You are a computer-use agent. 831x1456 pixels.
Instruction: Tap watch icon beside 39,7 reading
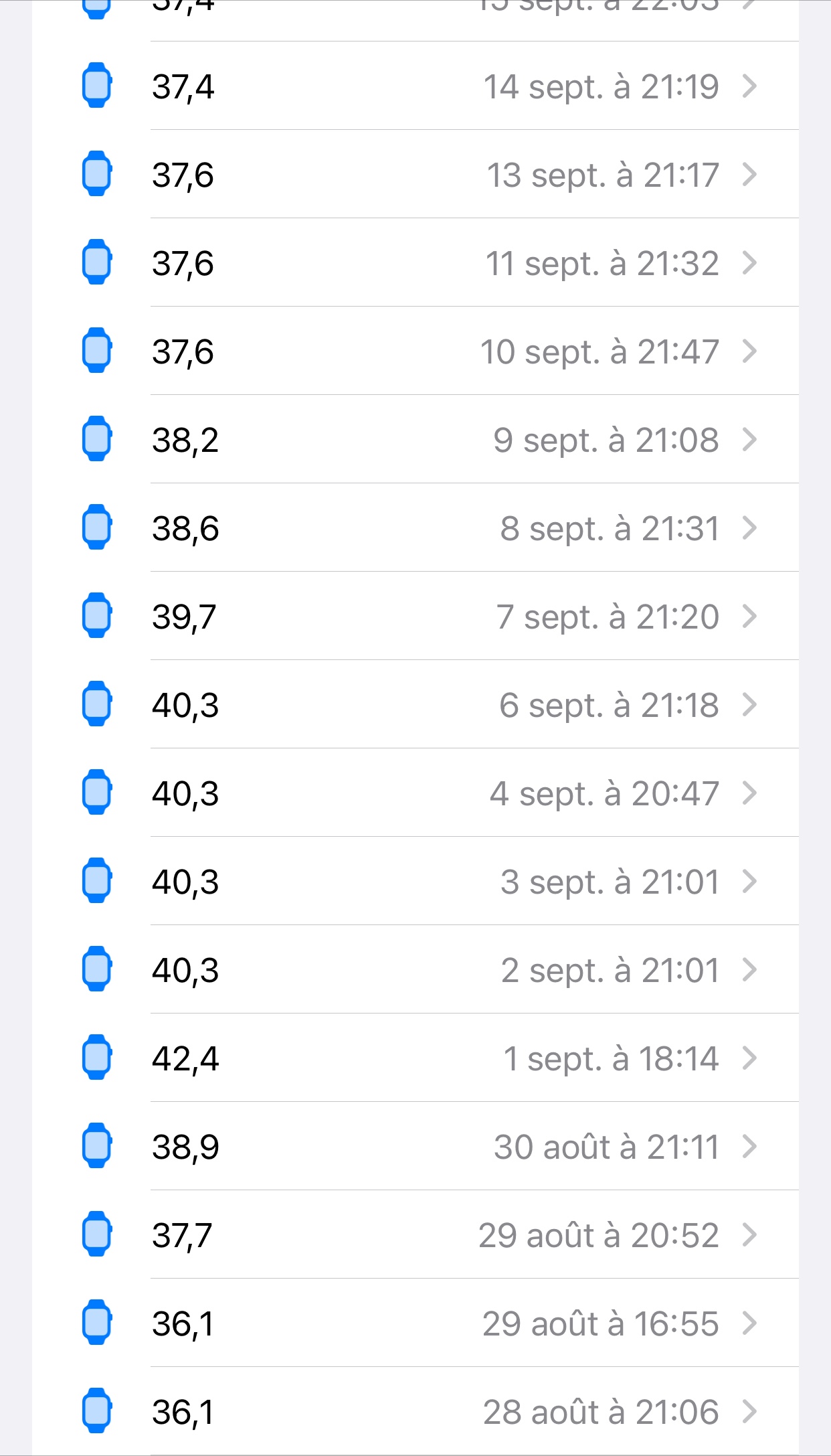pos(96,616)
